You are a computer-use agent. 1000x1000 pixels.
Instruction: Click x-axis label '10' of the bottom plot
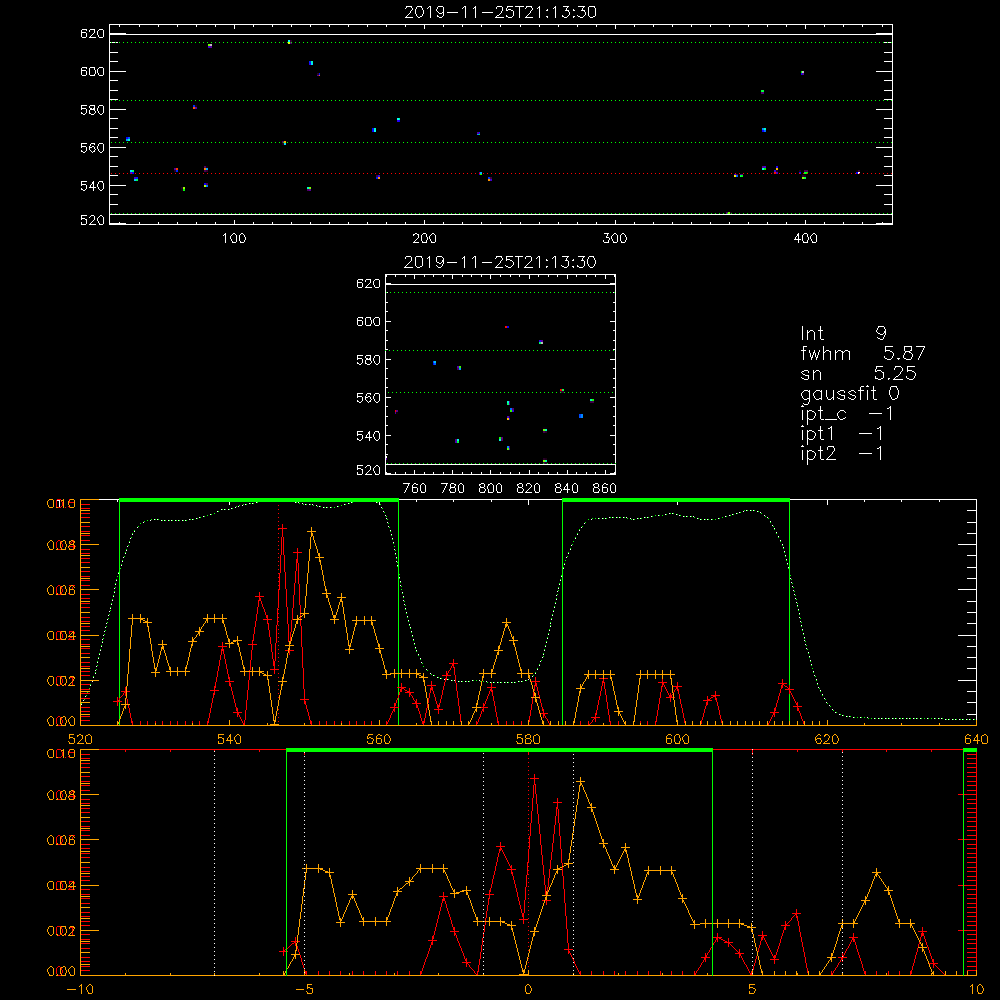(976, 989)
